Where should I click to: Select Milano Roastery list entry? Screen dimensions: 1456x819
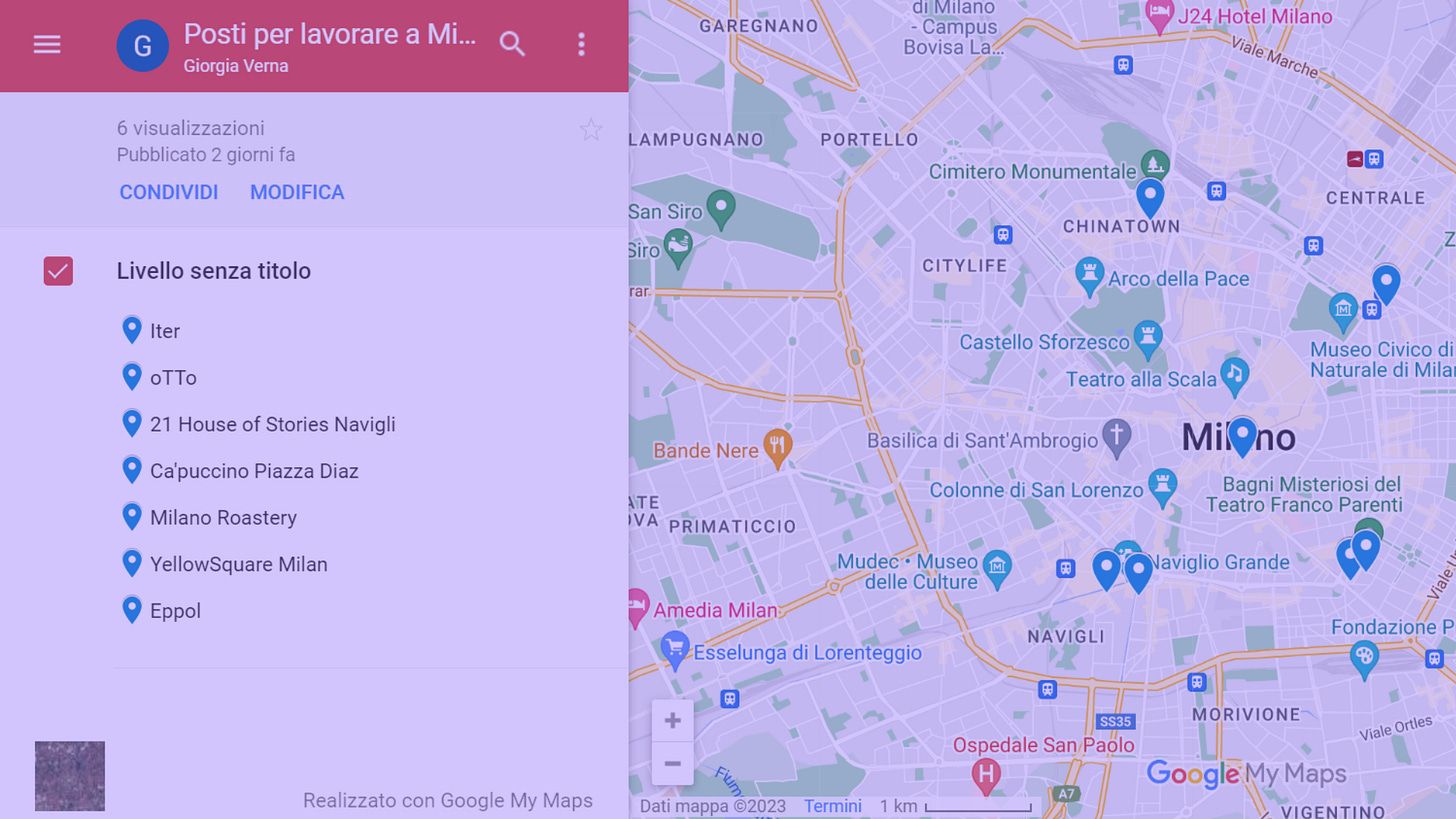pyautogui.click(x=223, y=518)
